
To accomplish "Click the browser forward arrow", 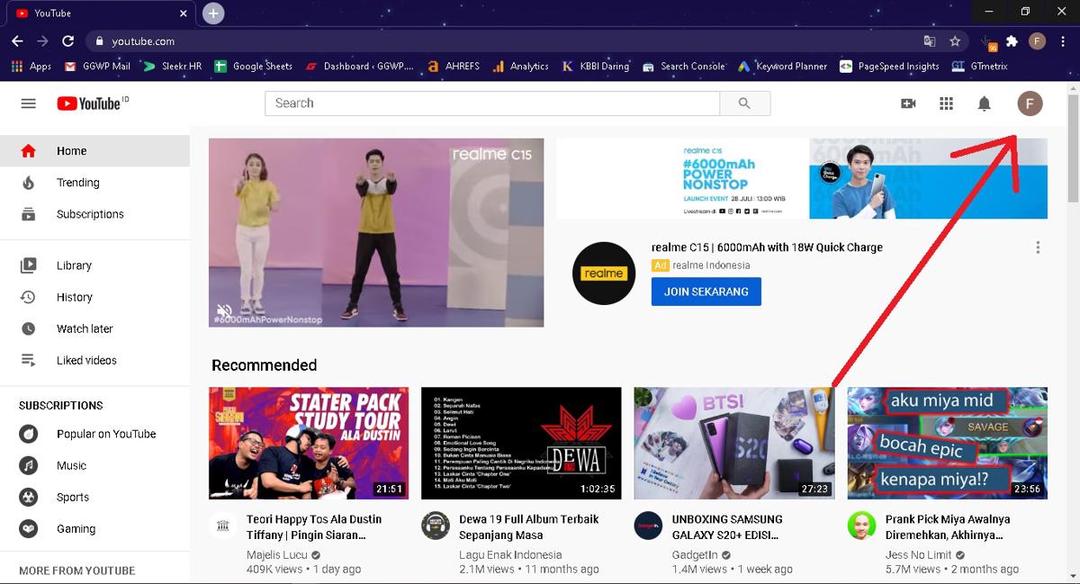I will (43, 41).
